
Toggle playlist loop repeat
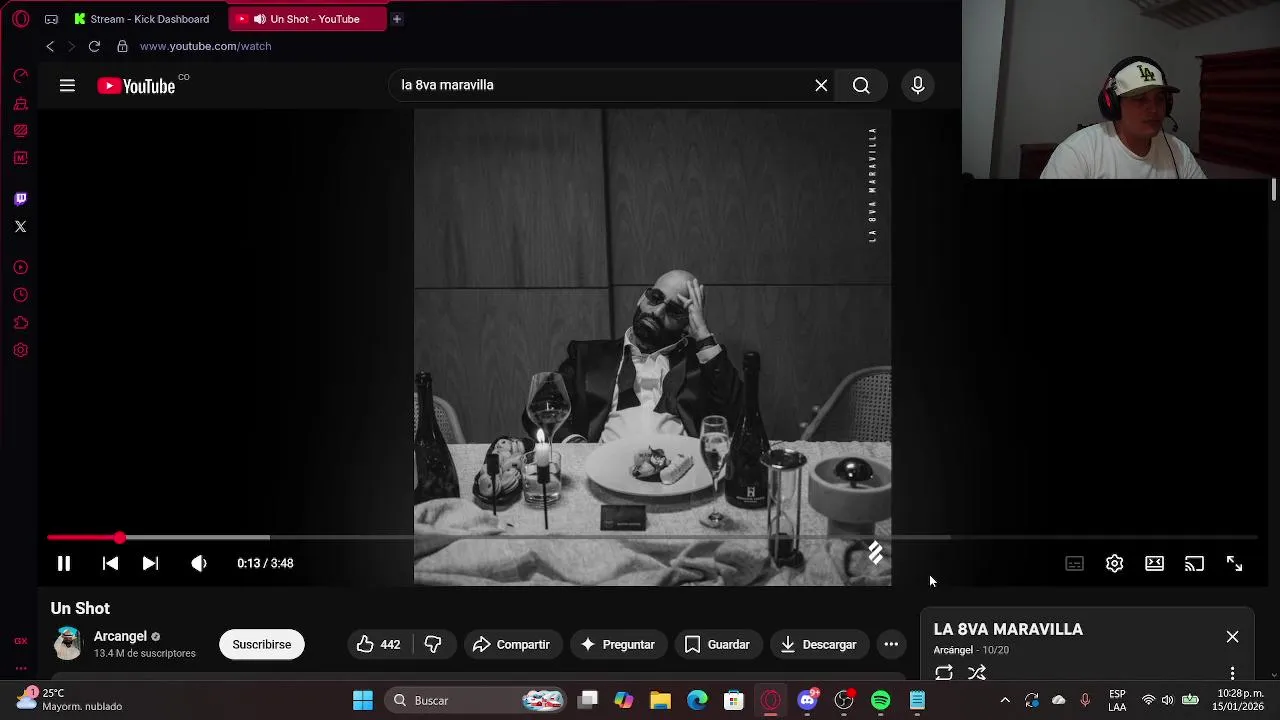click(943, 673)
